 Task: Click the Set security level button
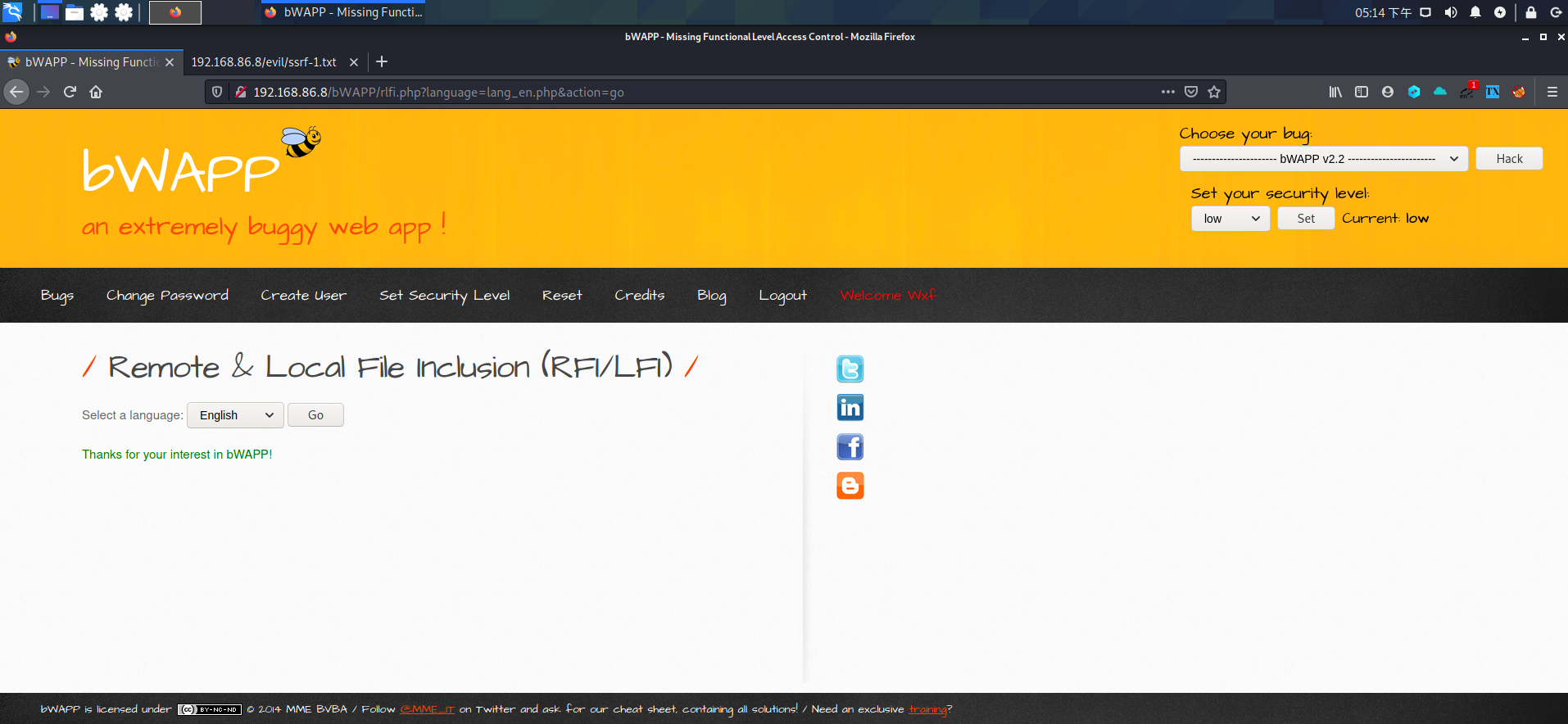1306,219
